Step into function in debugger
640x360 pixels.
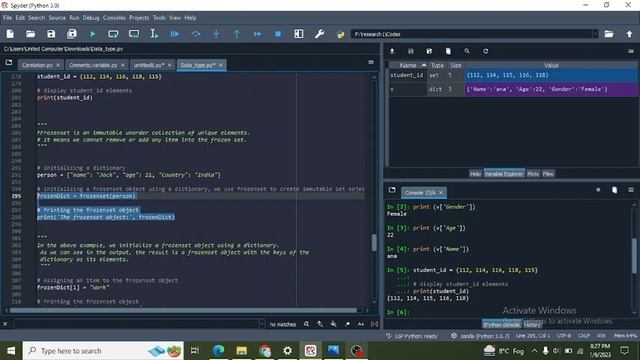[x=216, y=34]
